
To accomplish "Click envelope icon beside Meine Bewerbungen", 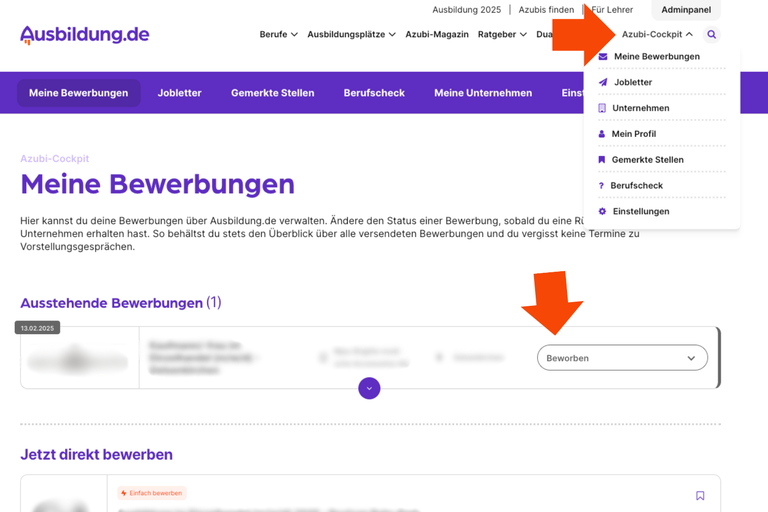I will pyautogui.click(x=603, y=56).
